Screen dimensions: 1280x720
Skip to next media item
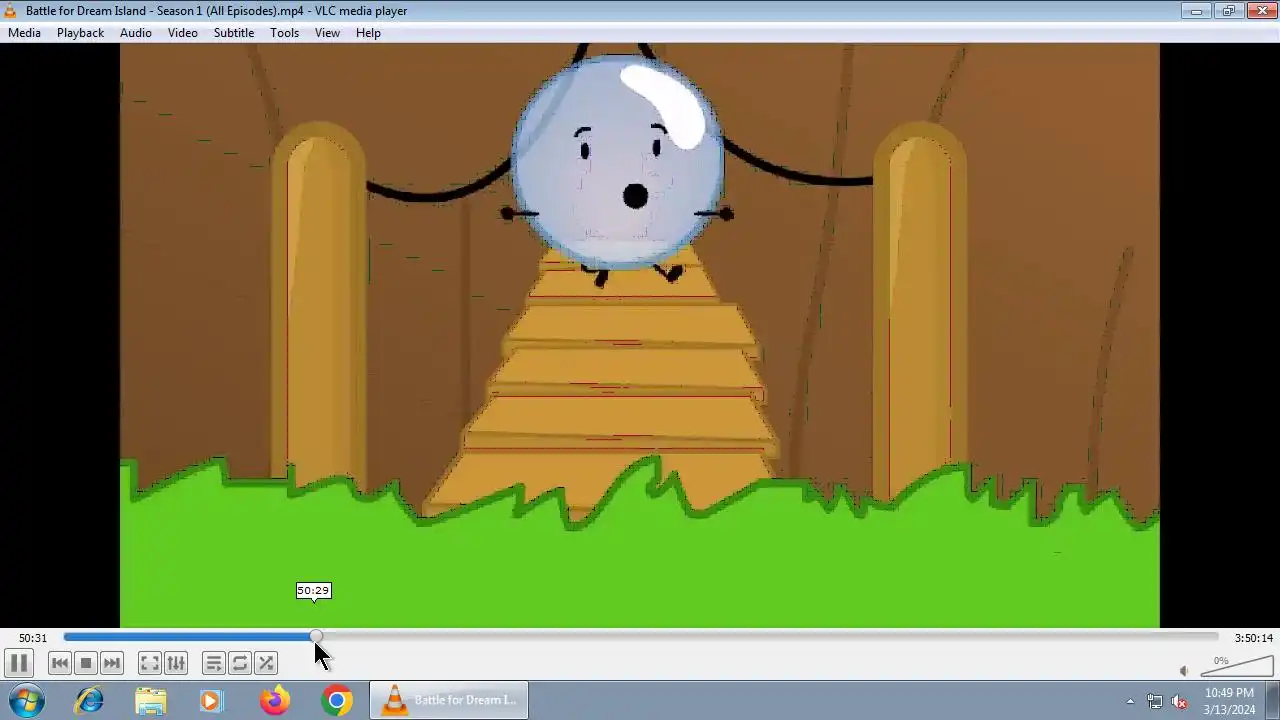pos(112,663)
